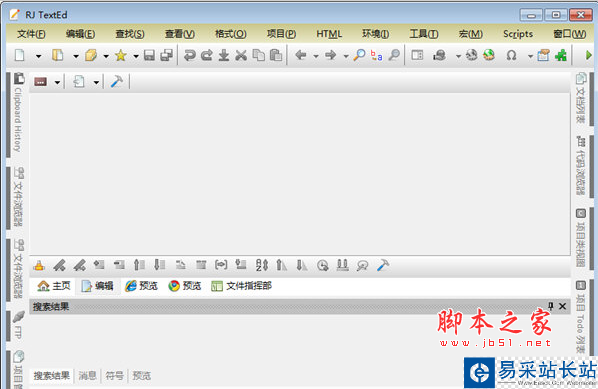Click the redo curved arrow icon
The width and height of the screenshot is (598, 389).
207,55
